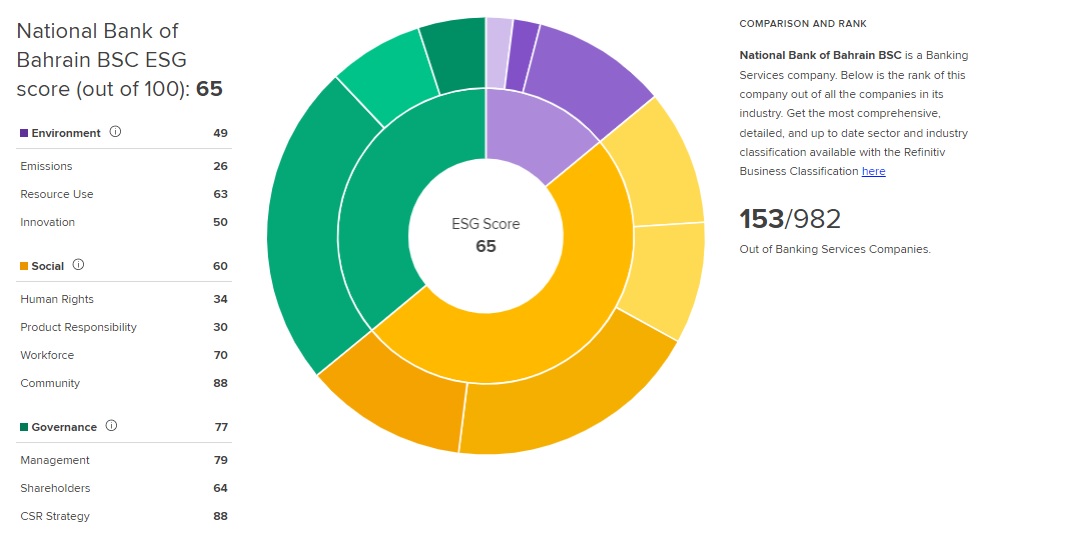
Task: Open the Refinitiv Business Classification 'here' link
Action: pos(873,171)
